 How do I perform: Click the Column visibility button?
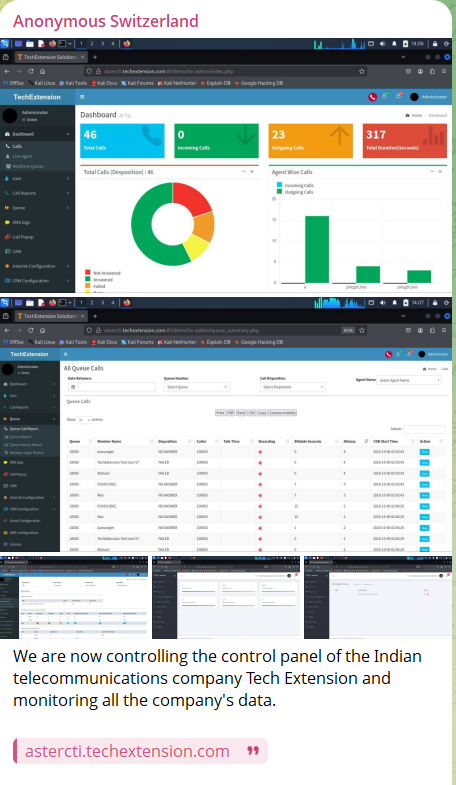tap(283, 413)
